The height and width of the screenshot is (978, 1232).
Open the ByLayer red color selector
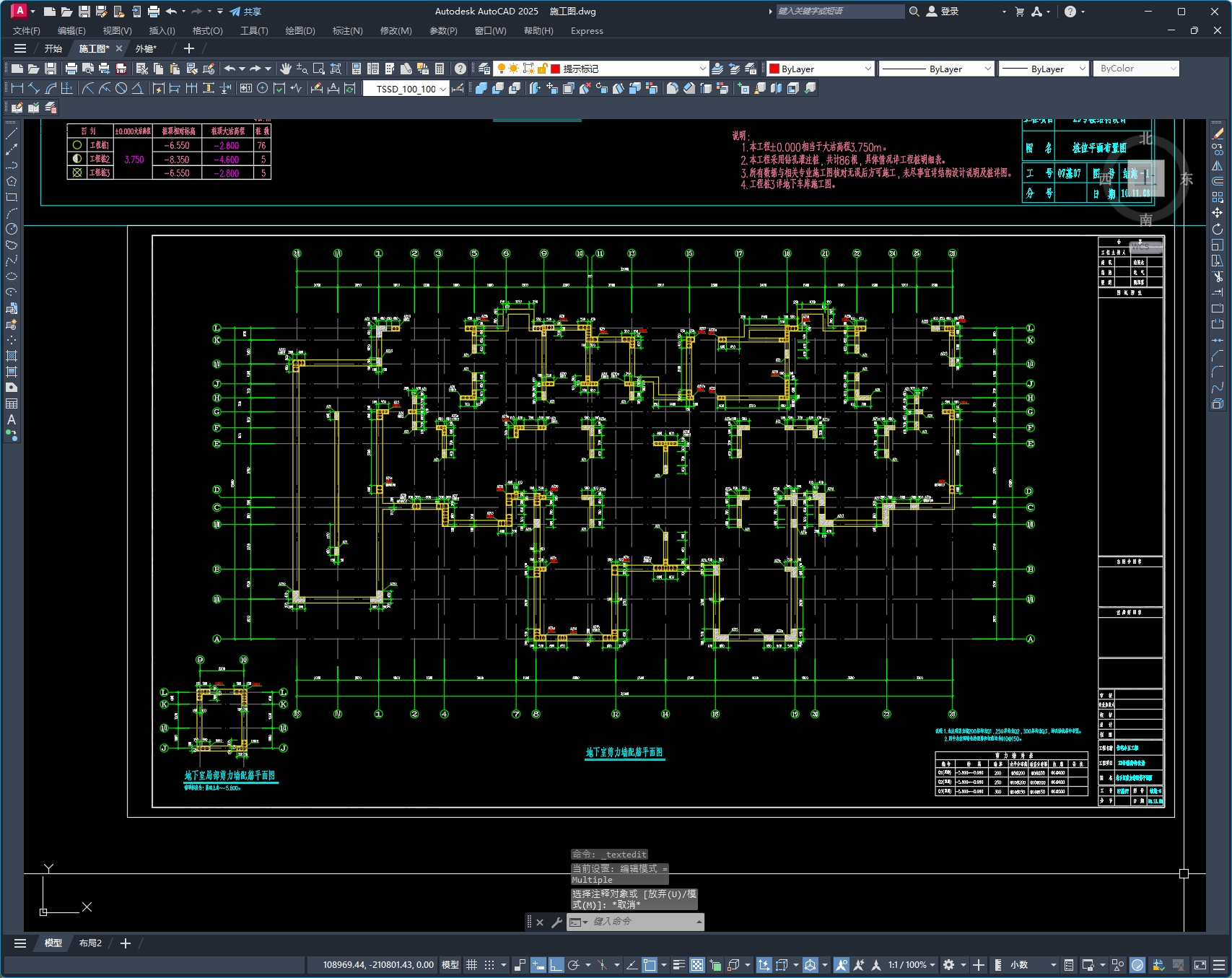[821, 69]
